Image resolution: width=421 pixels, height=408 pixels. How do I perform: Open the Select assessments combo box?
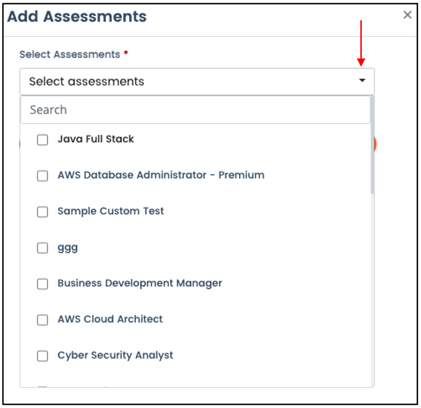[197, 81]
